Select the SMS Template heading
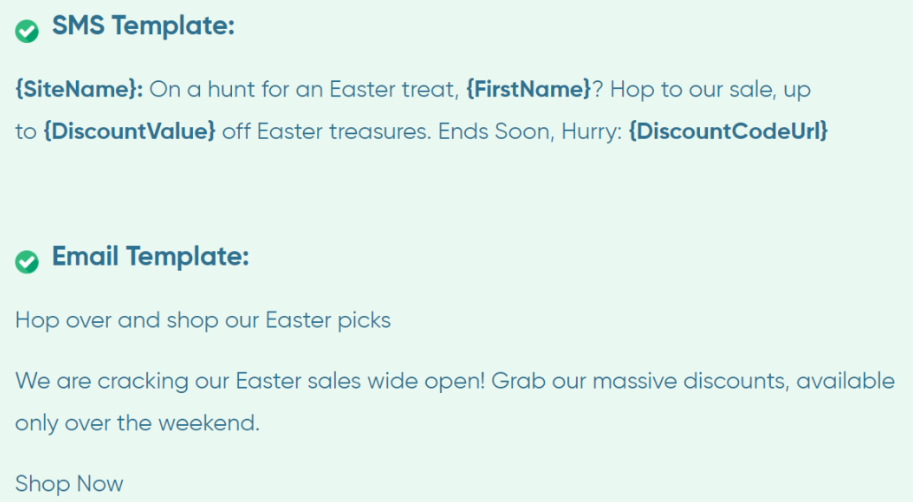913x502 pixels. [x=143, y=26]
